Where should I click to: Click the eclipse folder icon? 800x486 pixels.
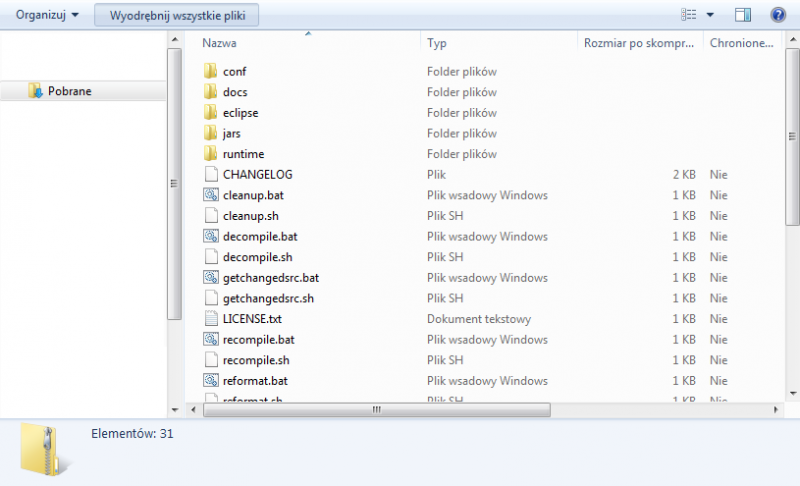[x=210, y=112]
